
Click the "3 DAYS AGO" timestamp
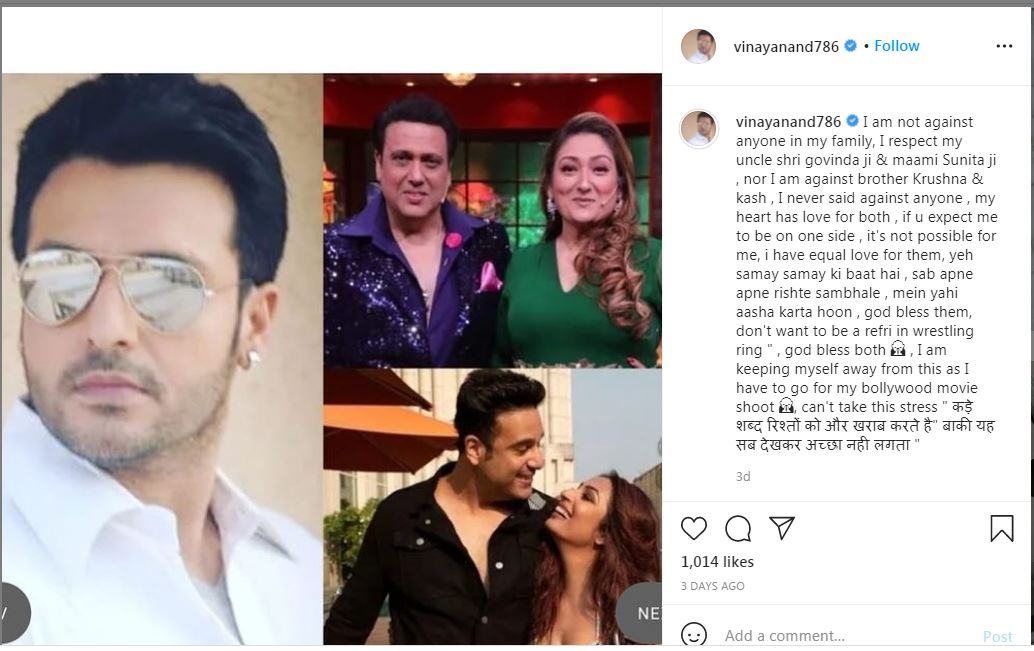pos(712,586)
